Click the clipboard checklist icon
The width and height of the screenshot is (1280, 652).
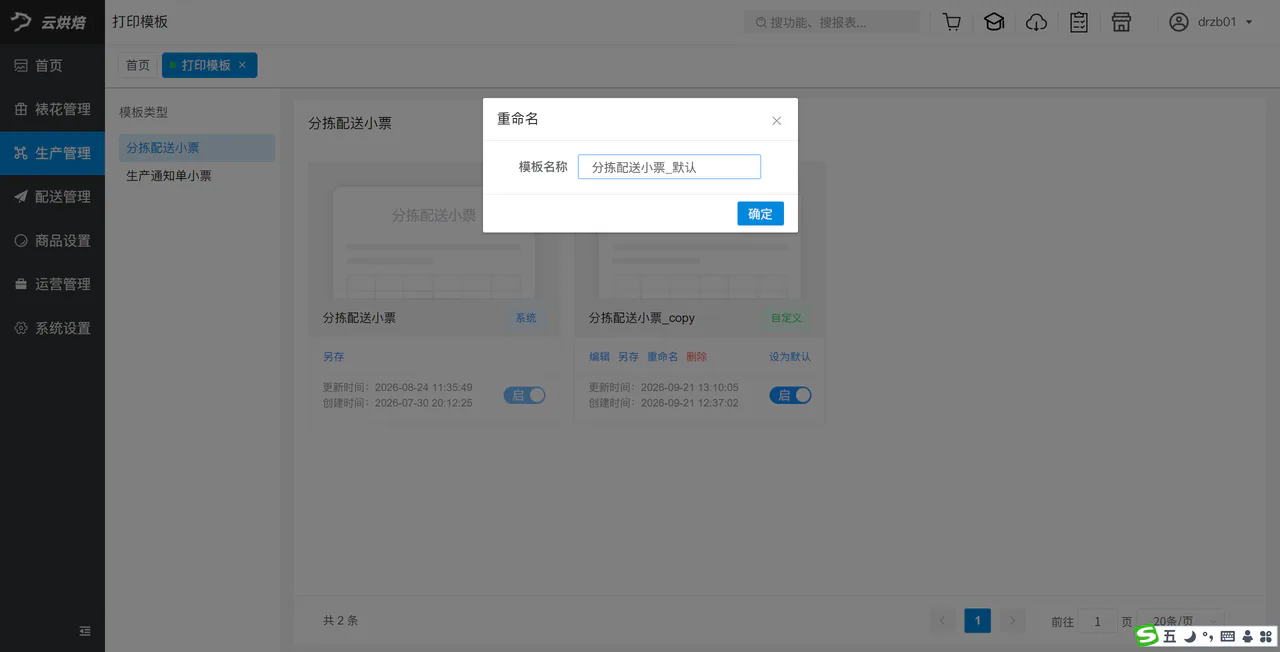(1079, 22)
